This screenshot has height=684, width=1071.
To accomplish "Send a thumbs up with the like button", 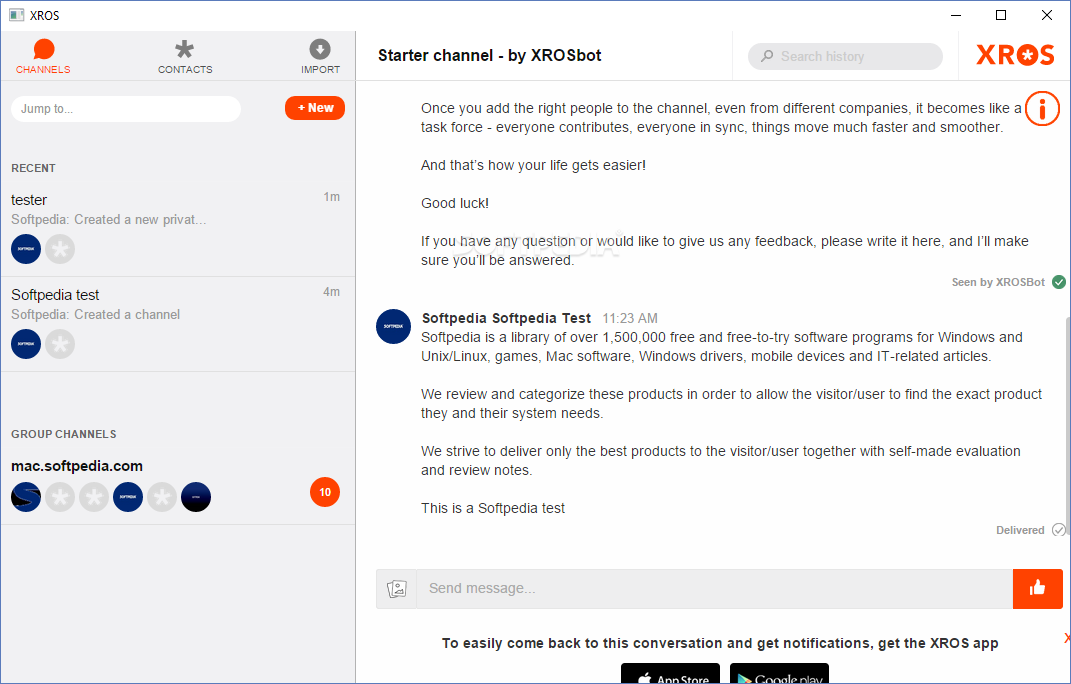I will coord(1038,588).
